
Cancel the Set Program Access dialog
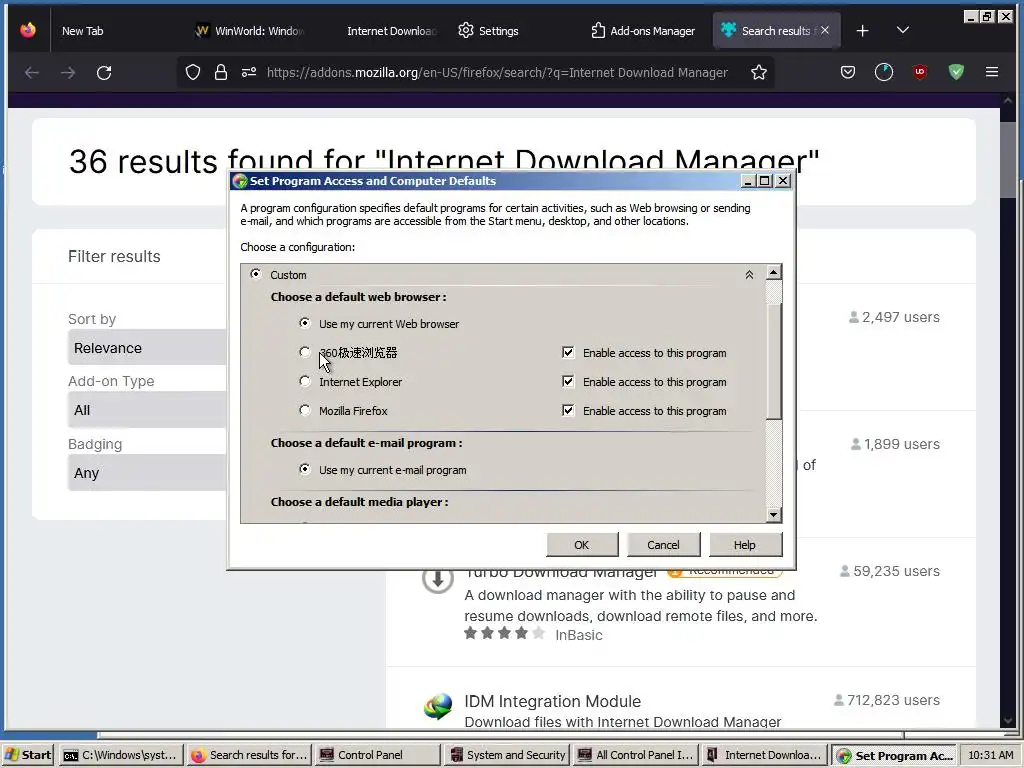click(x=663, y=545)
